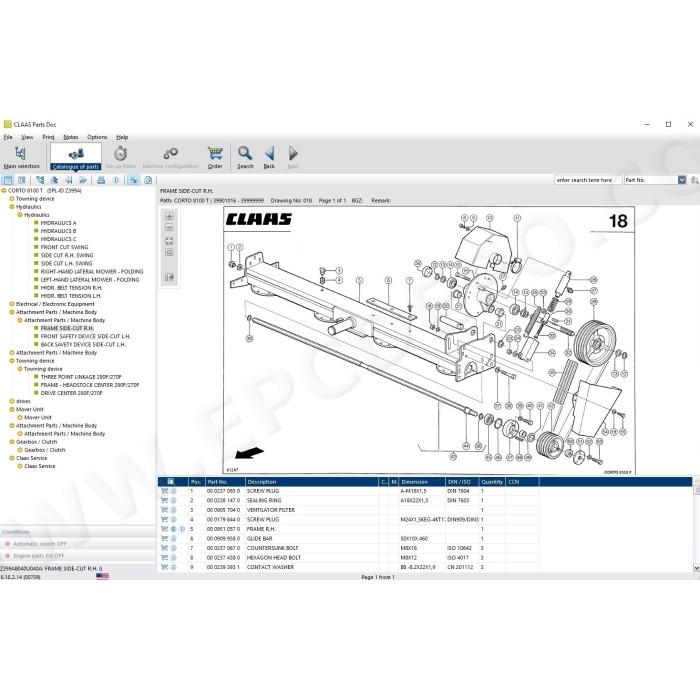Show info for SEALING RING row
This screenshot has height=700, width=700.
tap(174, 500)
